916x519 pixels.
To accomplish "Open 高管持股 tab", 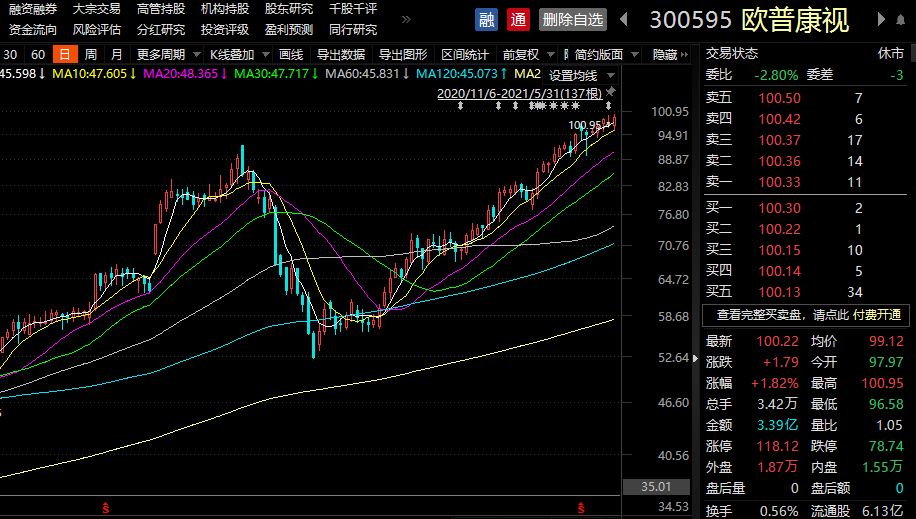I will point(161,9).
